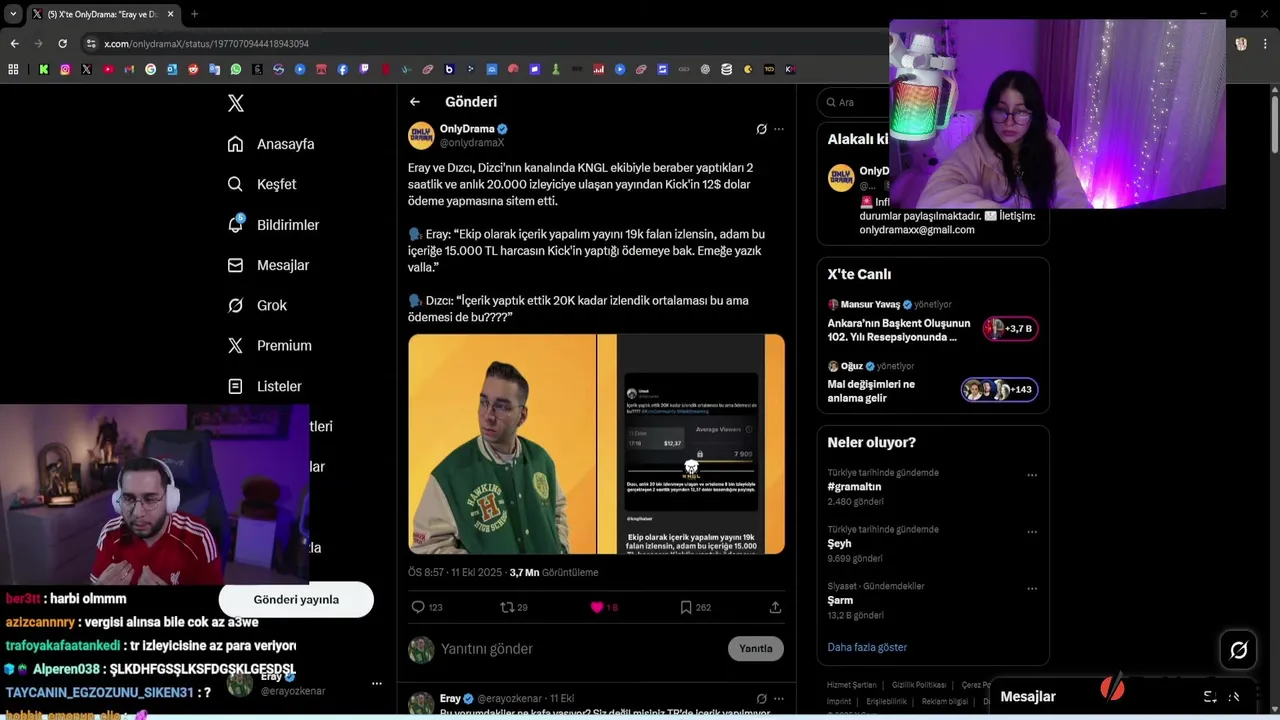Open Mansur Yavaş live broadcast

click(x=932, y=323)
